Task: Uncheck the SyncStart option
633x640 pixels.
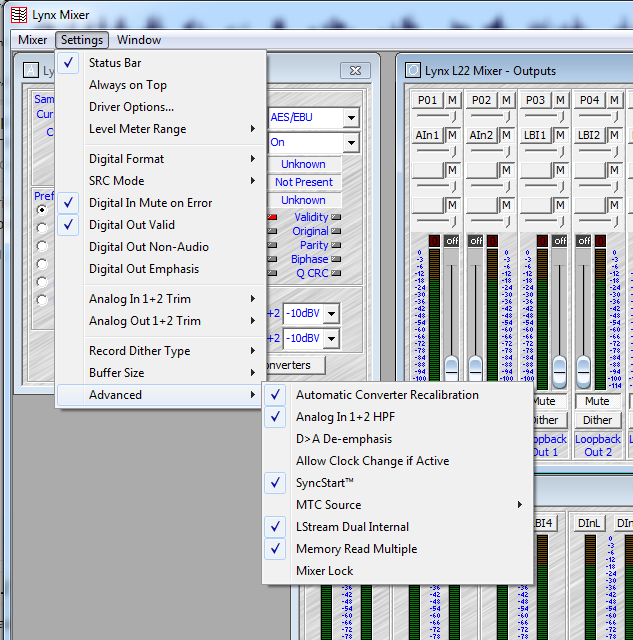Action: click(326, 483)
